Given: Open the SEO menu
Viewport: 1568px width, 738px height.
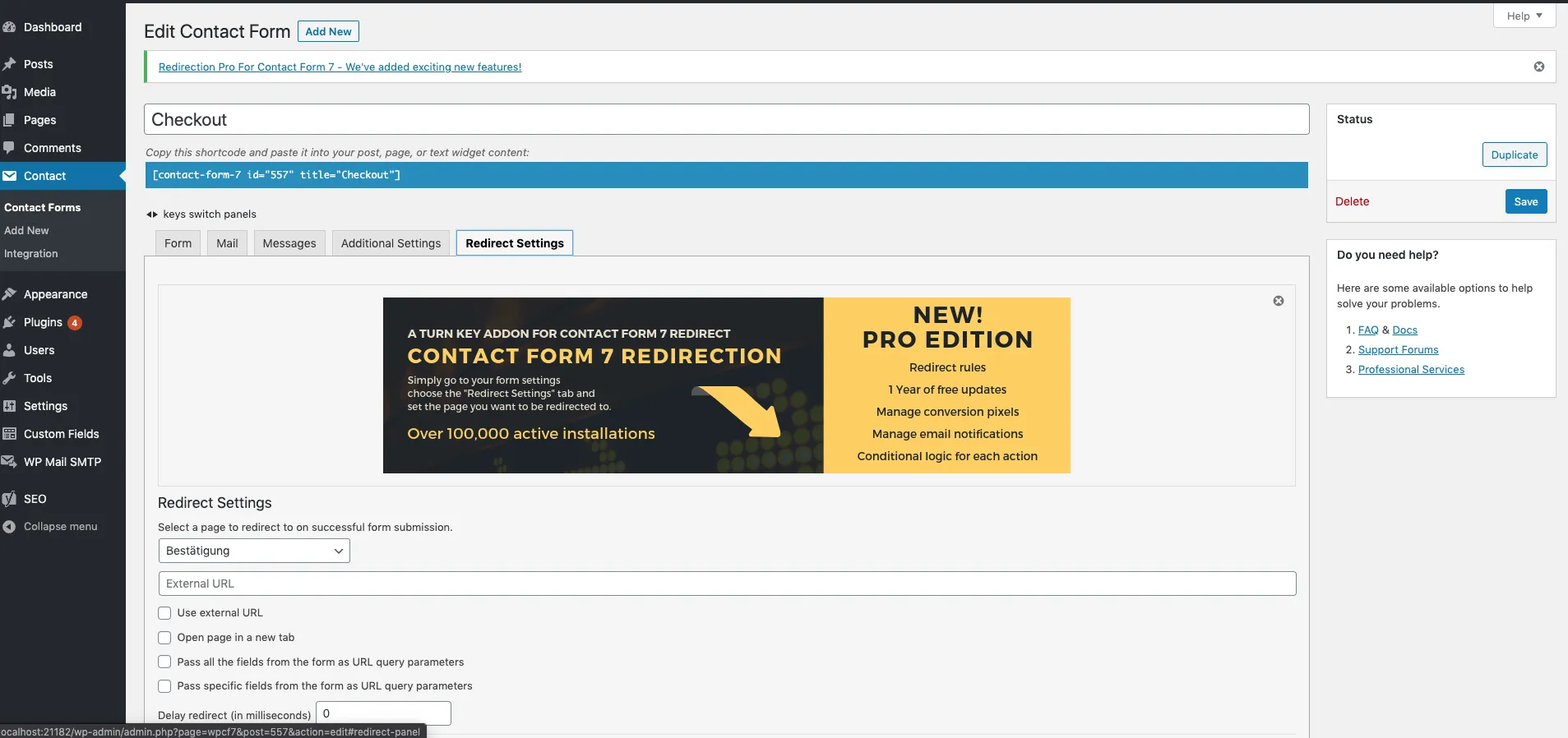Looking at the screenshot, I should point(35,499).
